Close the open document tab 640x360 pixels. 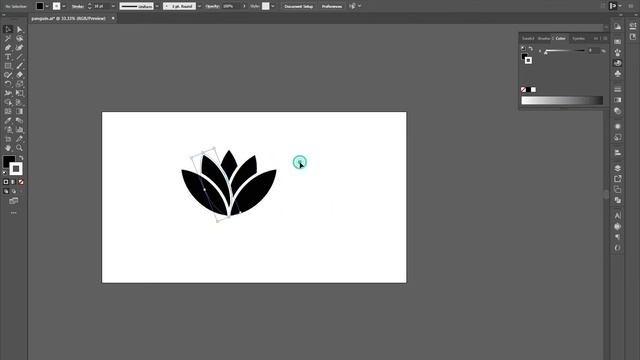coord(113,18)
